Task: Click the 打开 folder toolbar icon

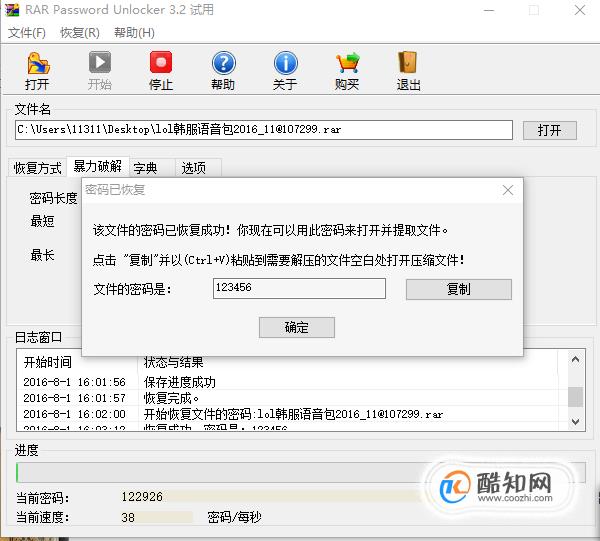Action: pyautogui.click(x=38, y=62)
